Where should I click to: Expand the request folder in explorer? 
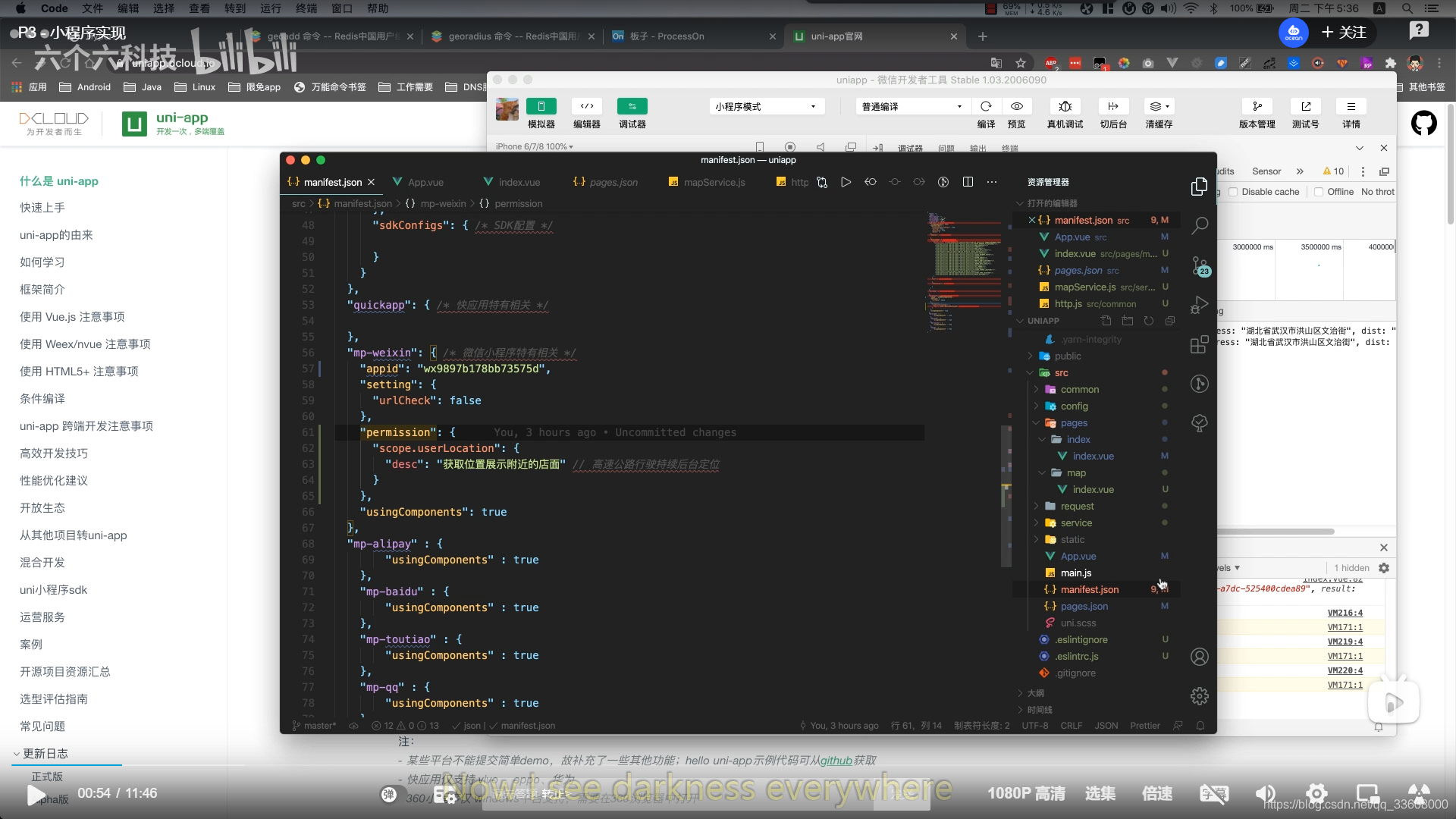click(x=1077, y=507)
